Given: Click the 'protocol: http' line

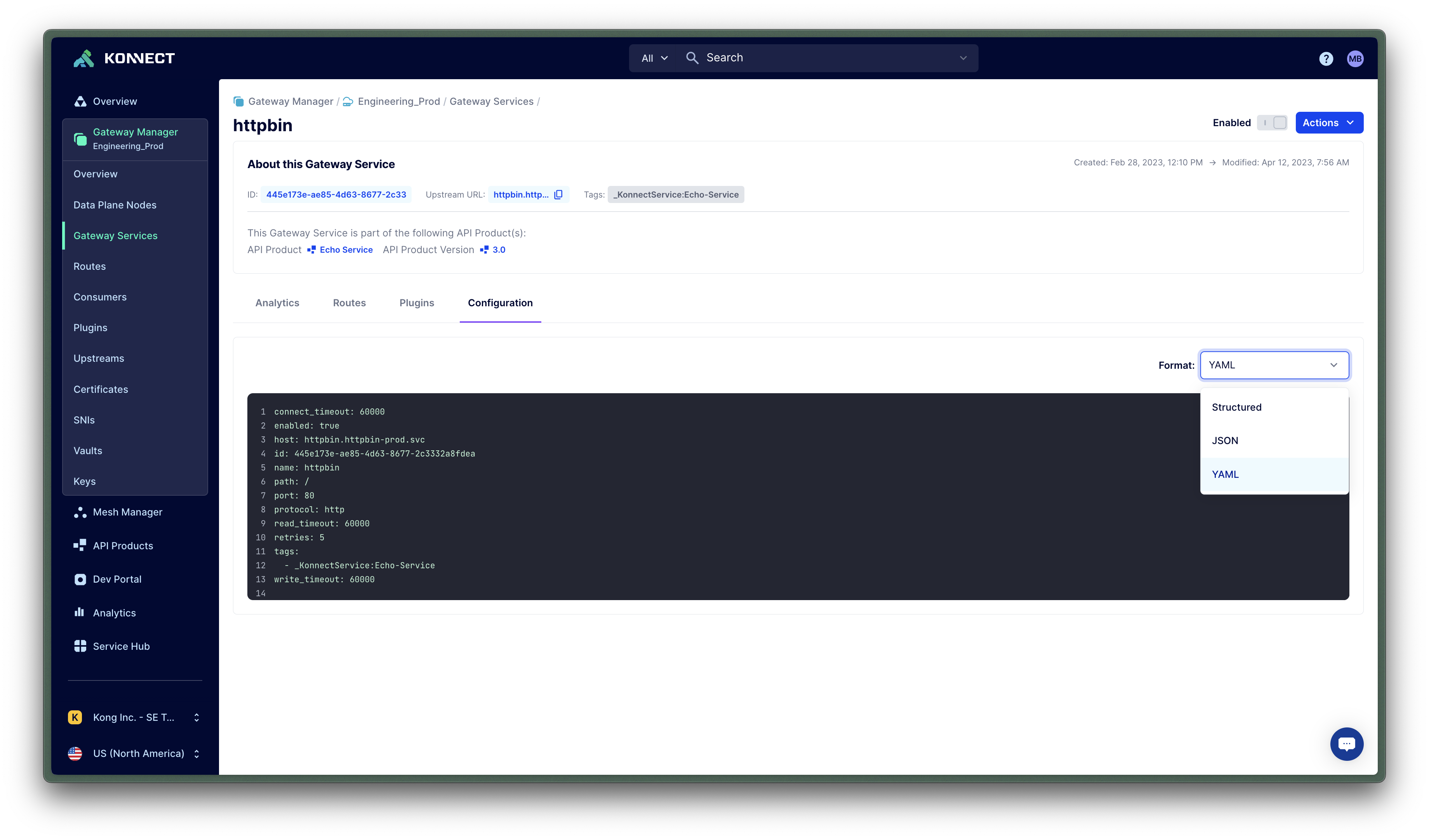Looking at the screenshot, I should (309, 510).
